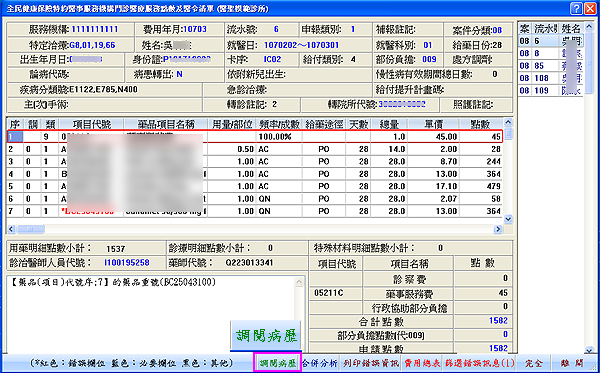Click the 藥師代號 Q223013341

click(x=249, y=263)
